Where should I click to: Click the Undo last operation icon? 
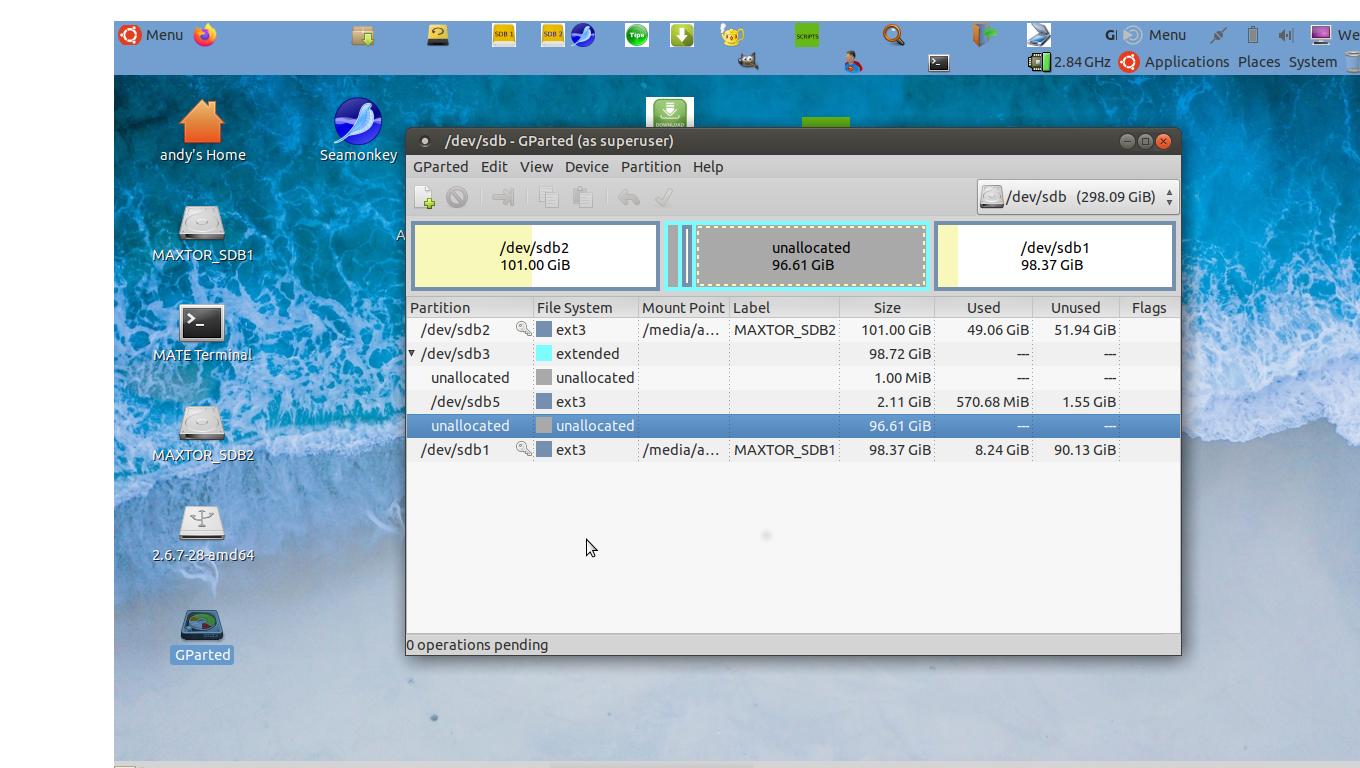pyautogui.click(x=628, y=197)
